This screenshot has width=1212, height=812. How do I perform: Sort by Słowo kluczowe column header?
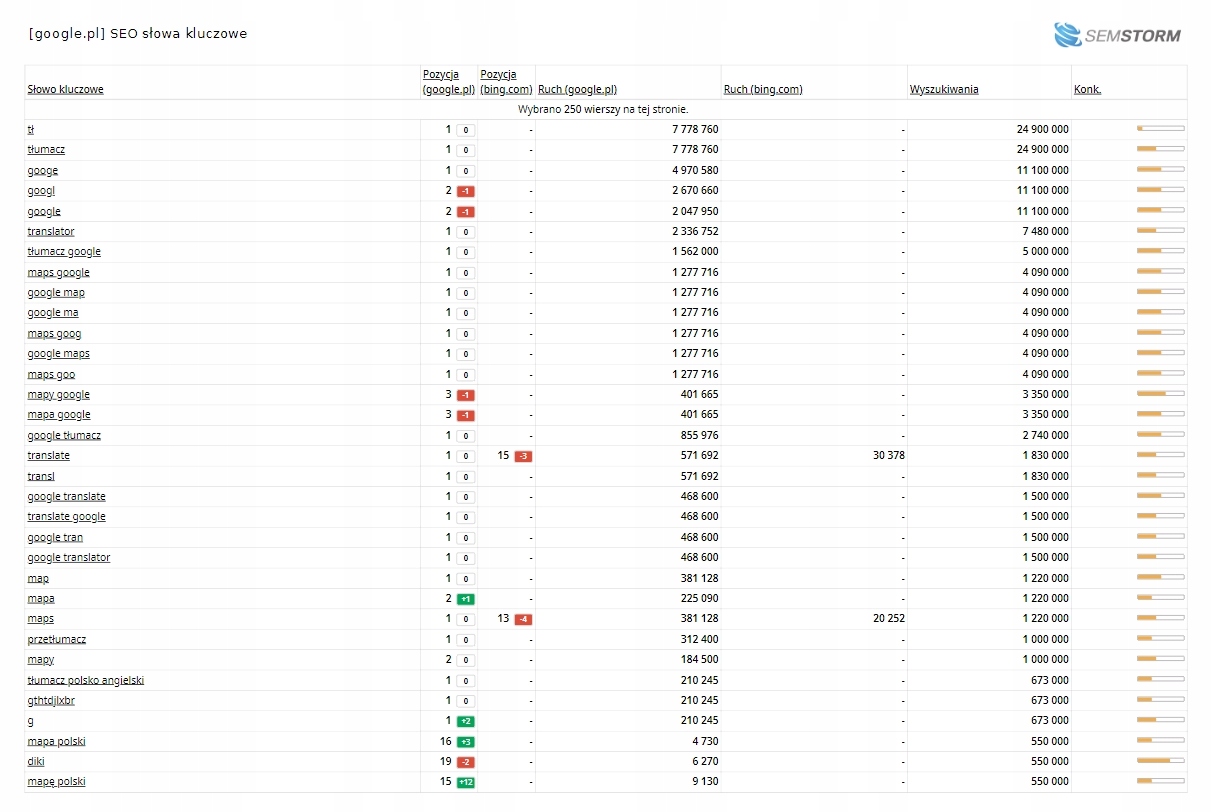65,90
